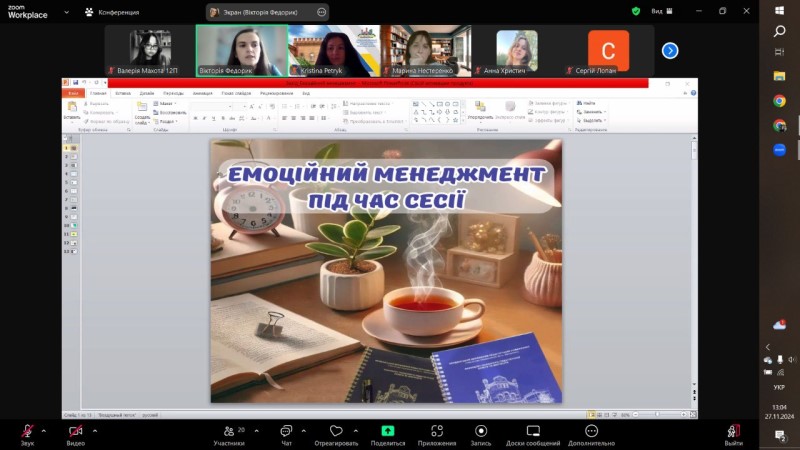The height and width of the screenshot is (450, 800).
Task: Select Kristina Petryk video tile
Action: point(334,51)
